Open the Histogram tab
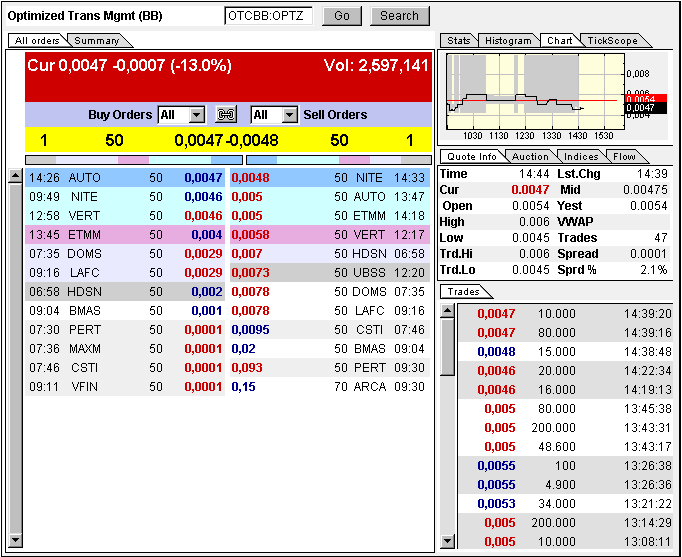 [x=508, y=40]
